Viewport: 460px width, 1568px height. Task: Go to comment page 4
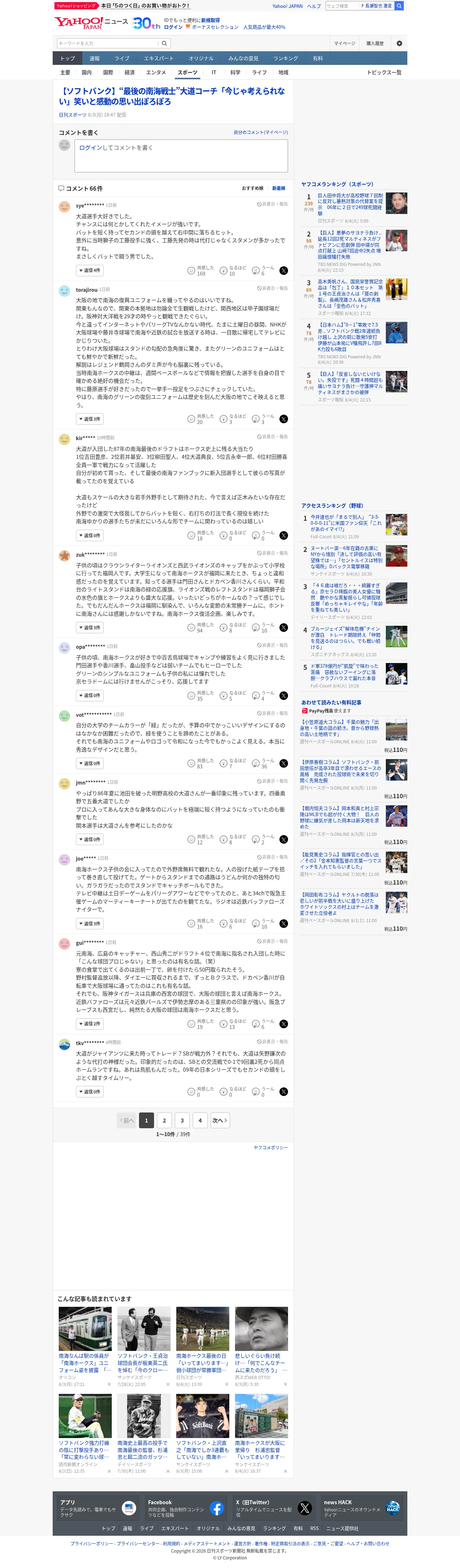coord(200,1120)
